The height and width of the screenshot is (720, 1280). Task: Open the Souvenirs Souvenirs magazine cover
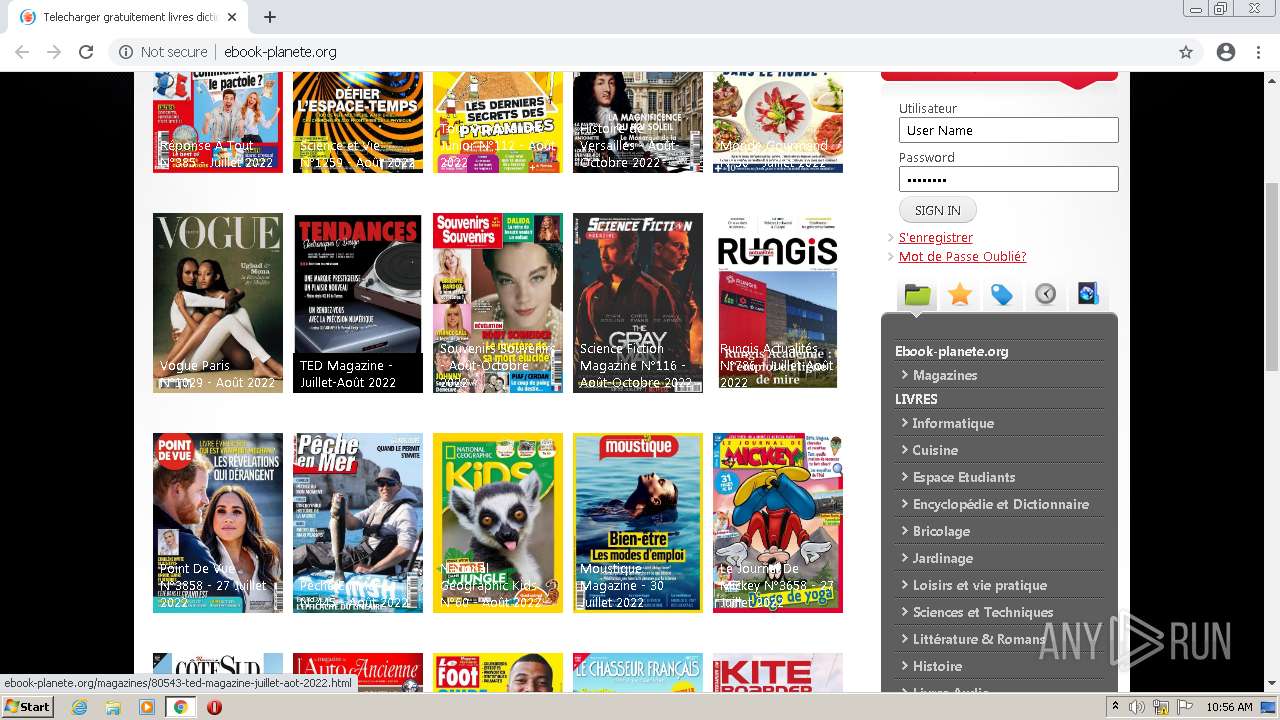[x=498, y=303]
